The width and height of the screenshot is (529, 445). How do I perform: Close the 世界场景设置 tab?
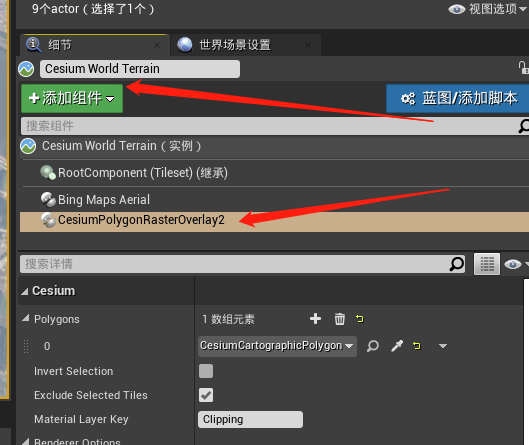[x=308, y=45]
